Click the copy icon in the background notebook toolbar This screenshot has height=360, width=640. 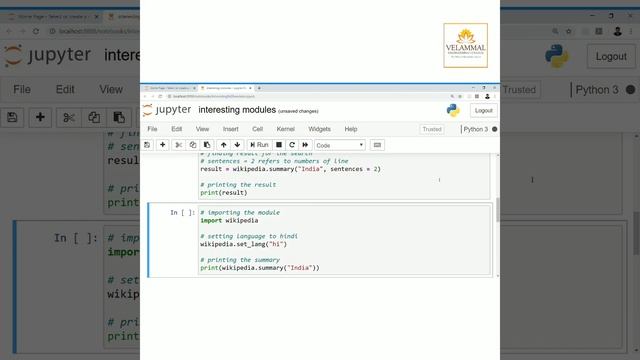click(94, 118)
